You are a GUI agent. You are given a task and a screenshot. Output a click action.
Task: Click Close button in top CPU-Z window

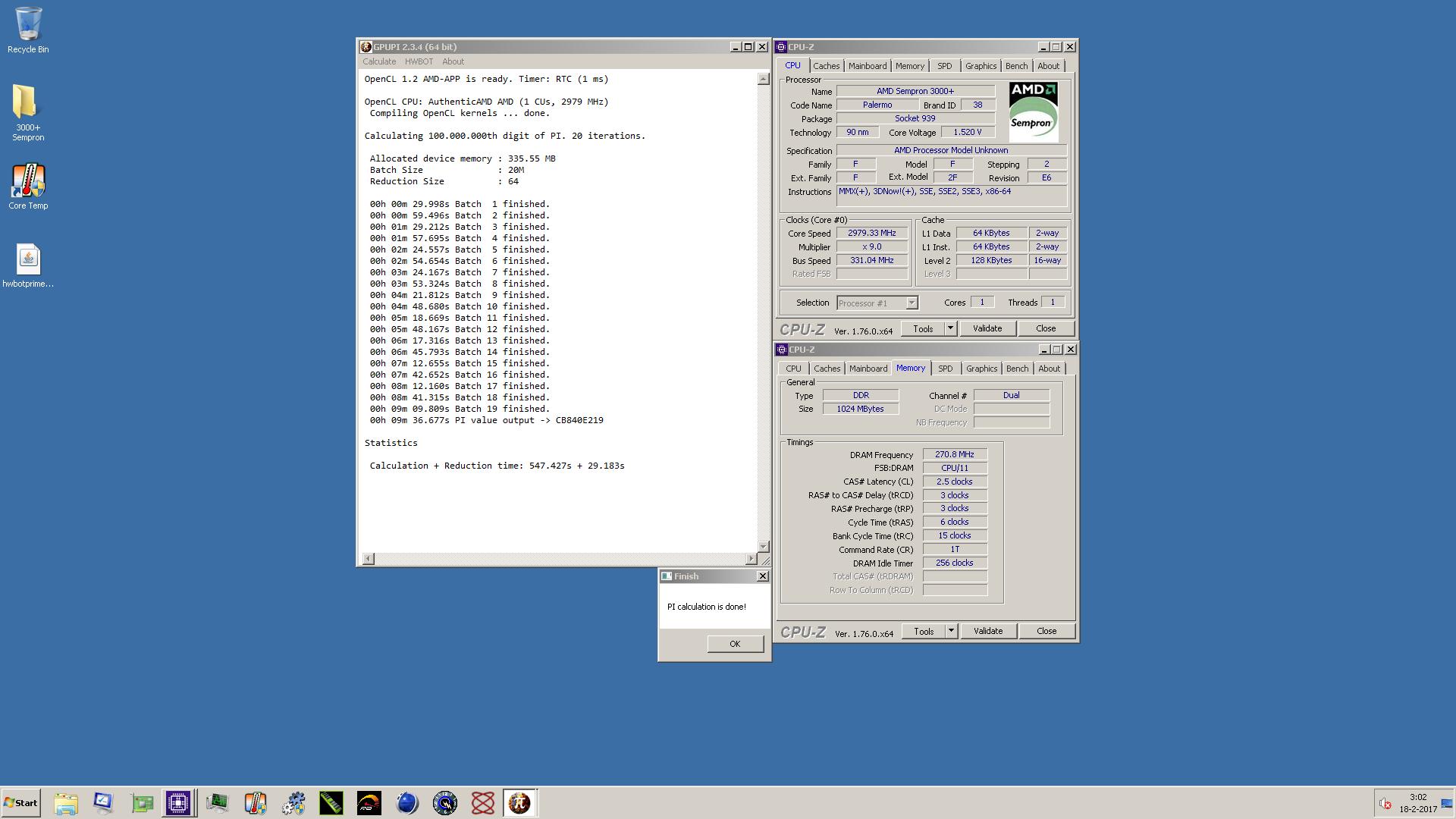[1046, 328]
